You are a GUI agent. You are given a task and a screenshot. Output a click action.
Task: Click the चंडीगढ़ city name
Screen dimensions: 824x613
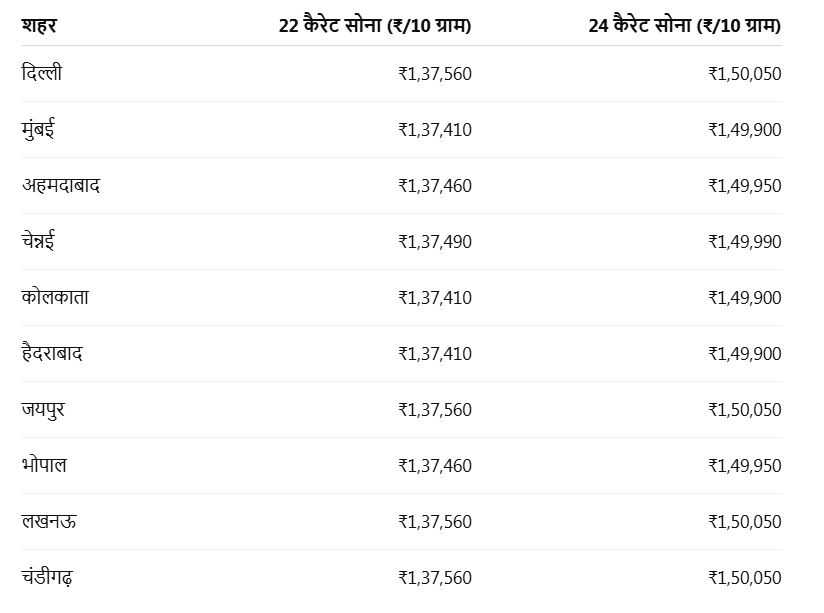(47, 577)
